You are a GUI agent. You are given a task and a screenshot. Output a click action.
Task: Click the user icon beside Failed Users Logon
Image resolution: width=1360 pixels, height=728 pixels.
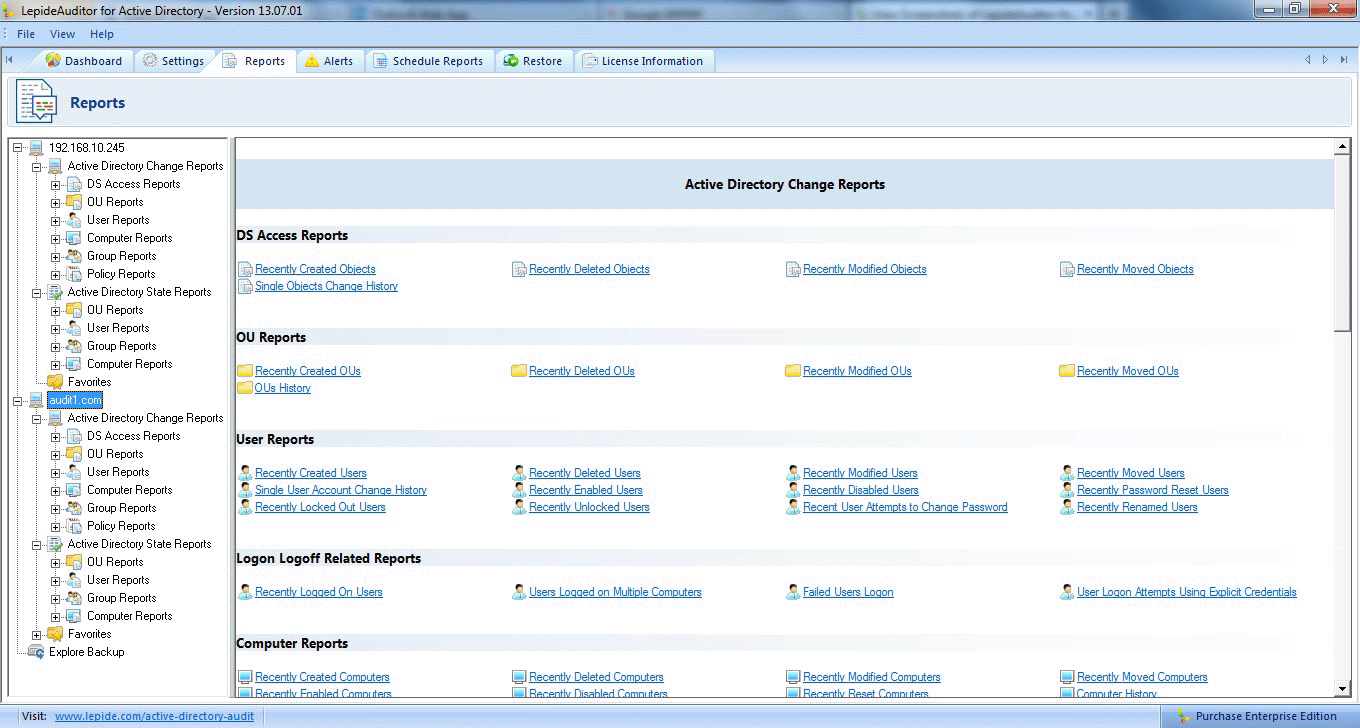(793, 592)
